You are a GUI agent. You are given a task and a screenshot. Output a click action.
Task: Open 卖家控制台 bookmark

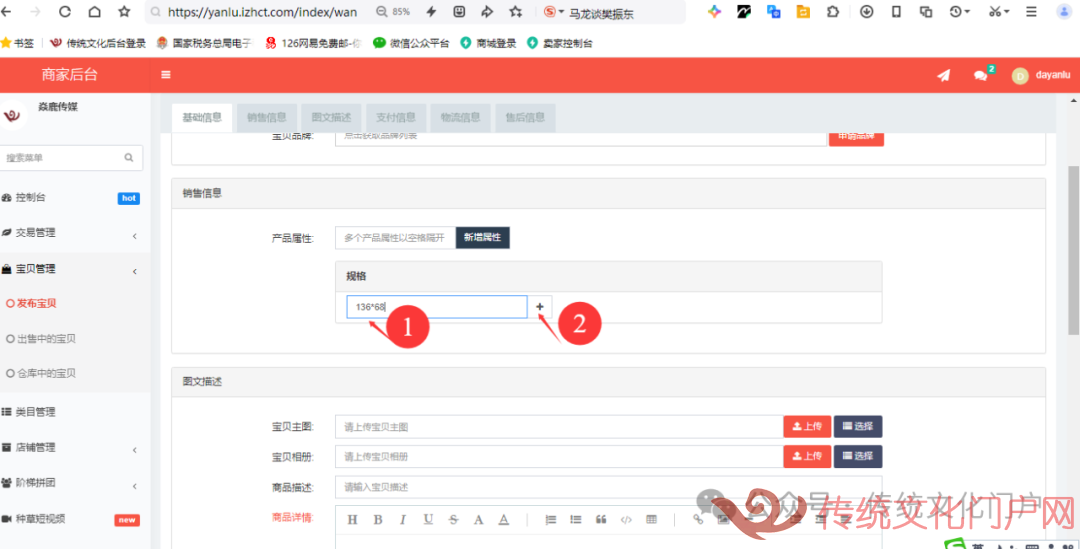tap(560, 43)
